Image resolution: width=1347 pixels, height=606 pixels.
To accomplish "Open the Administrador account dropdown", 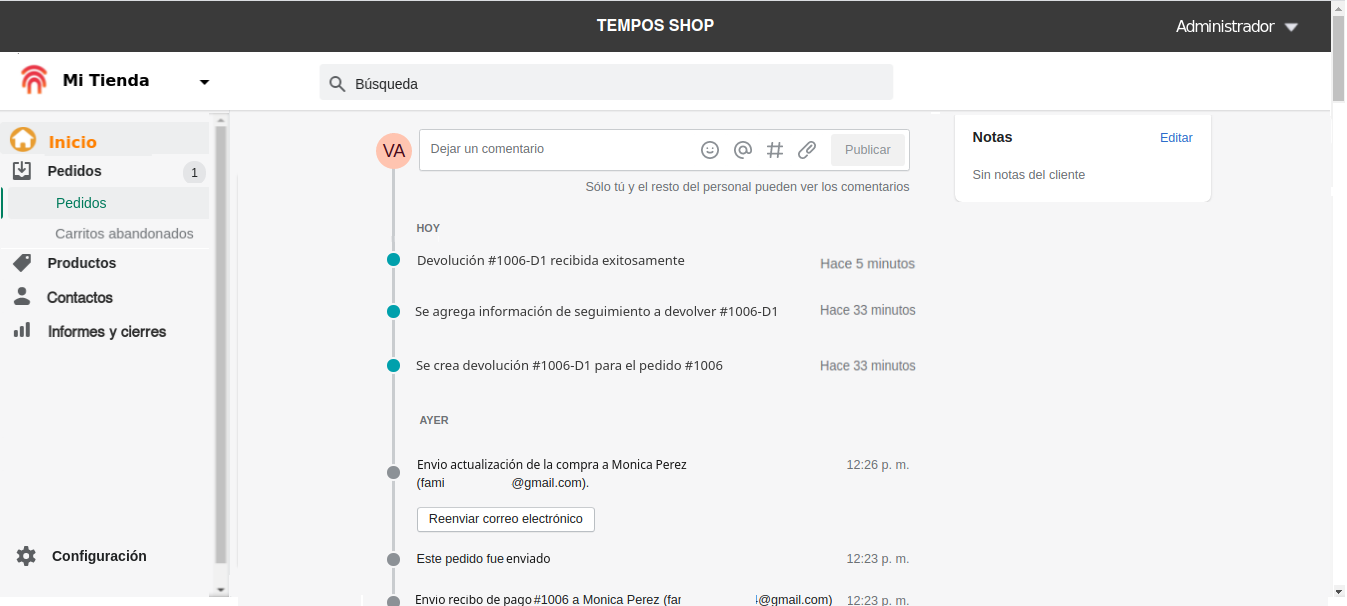I will point(1291,27).
